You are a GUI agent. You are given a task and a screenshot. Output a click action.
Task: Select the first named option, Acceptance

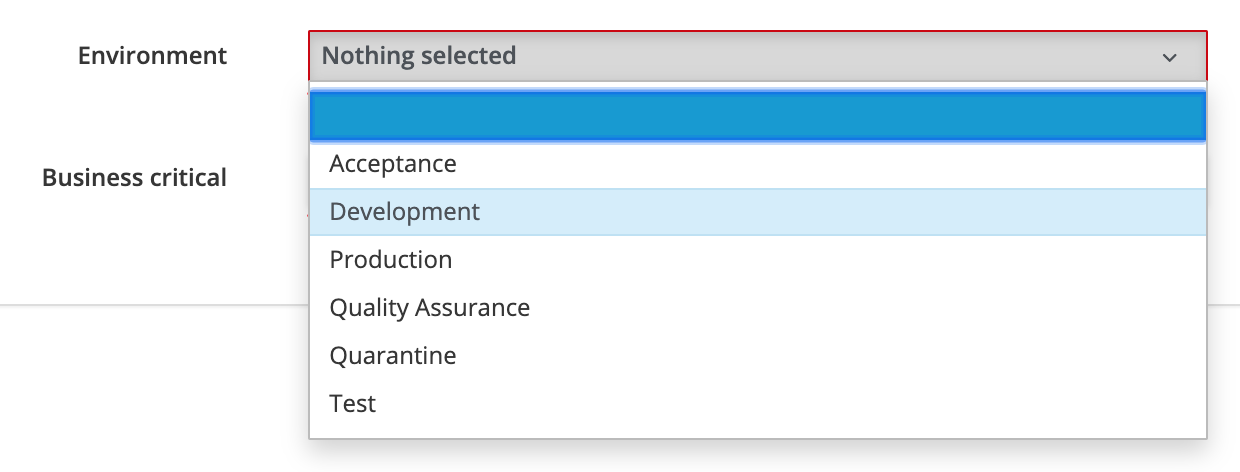tap(758, 164)
